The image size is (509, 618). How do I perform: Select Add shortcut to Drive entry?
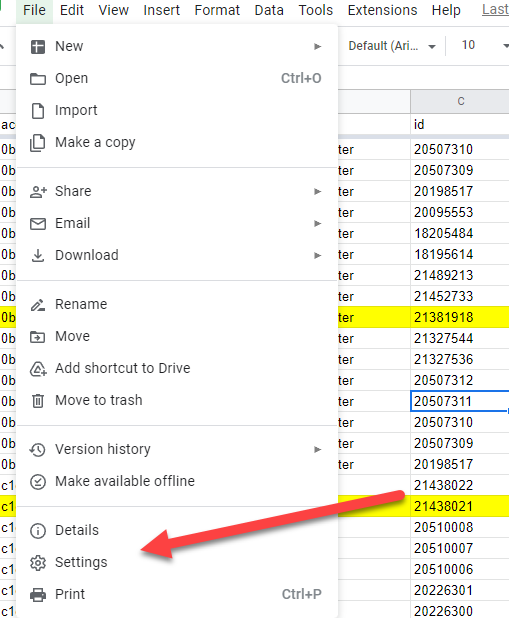tap(177, 369)
